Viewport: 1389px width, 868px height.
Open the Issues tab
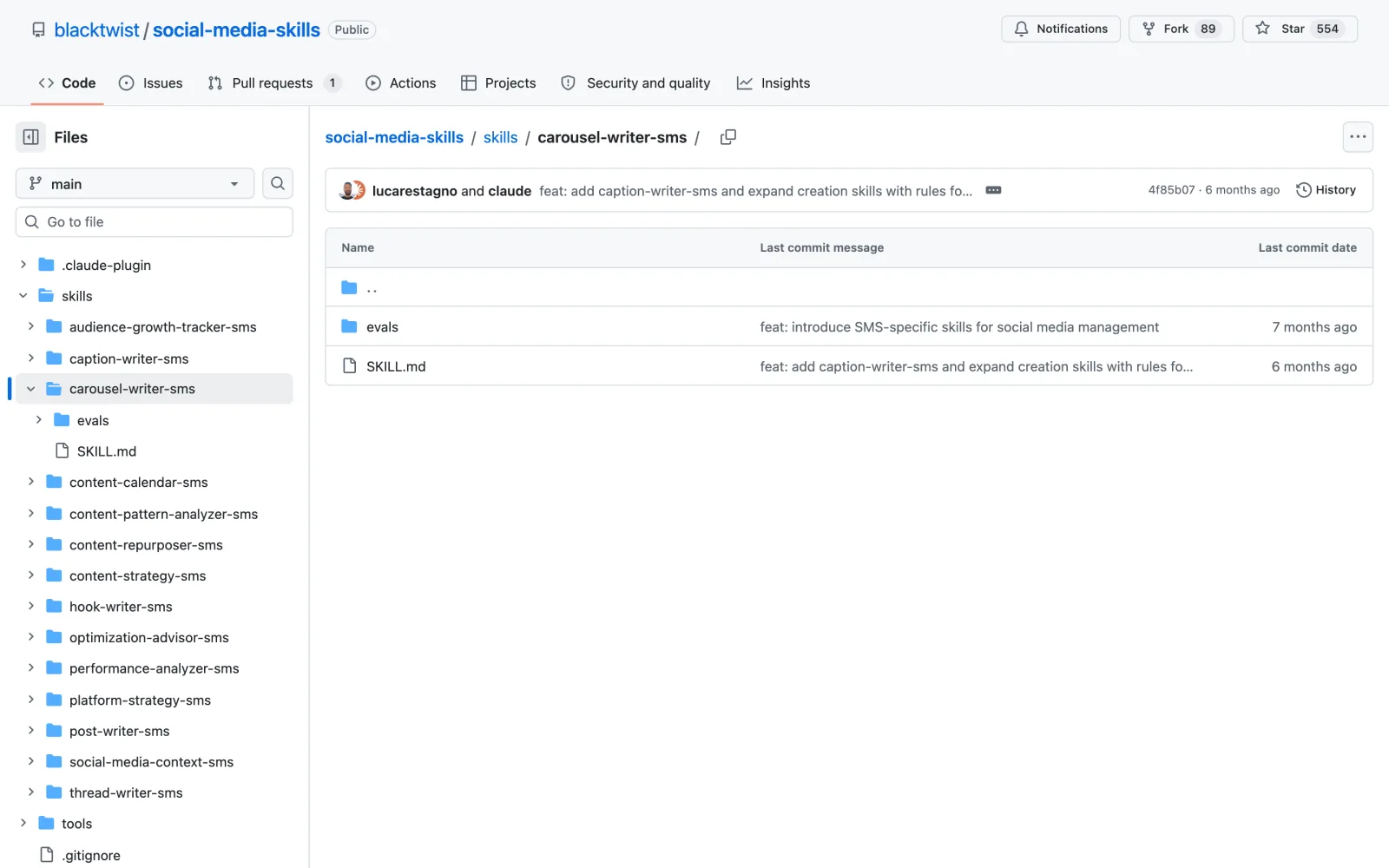(151, 82)
